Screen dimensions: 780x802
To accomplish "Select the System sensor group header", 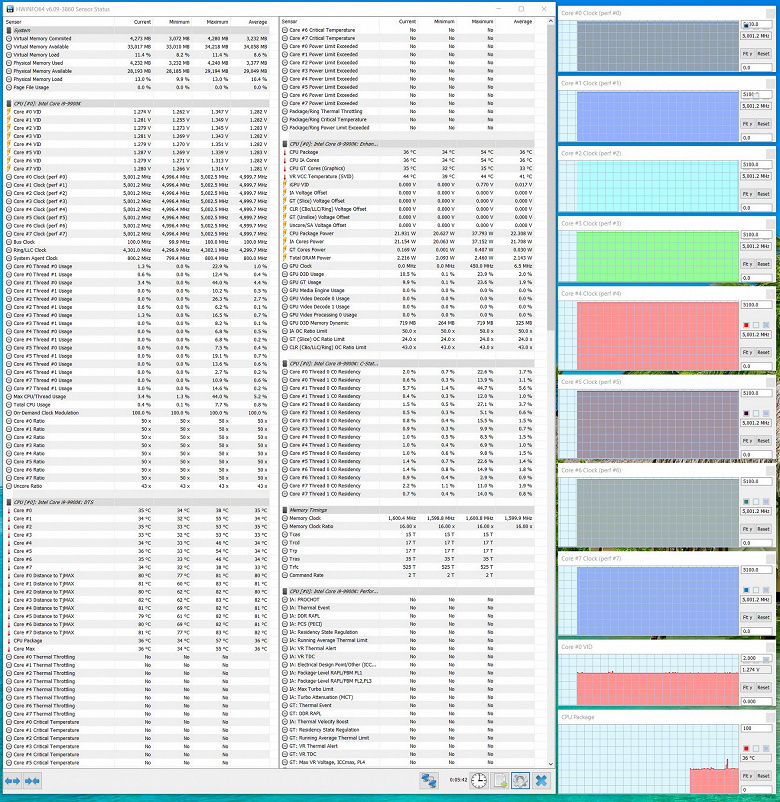I will pyautogui.click(x=137, y=30).
